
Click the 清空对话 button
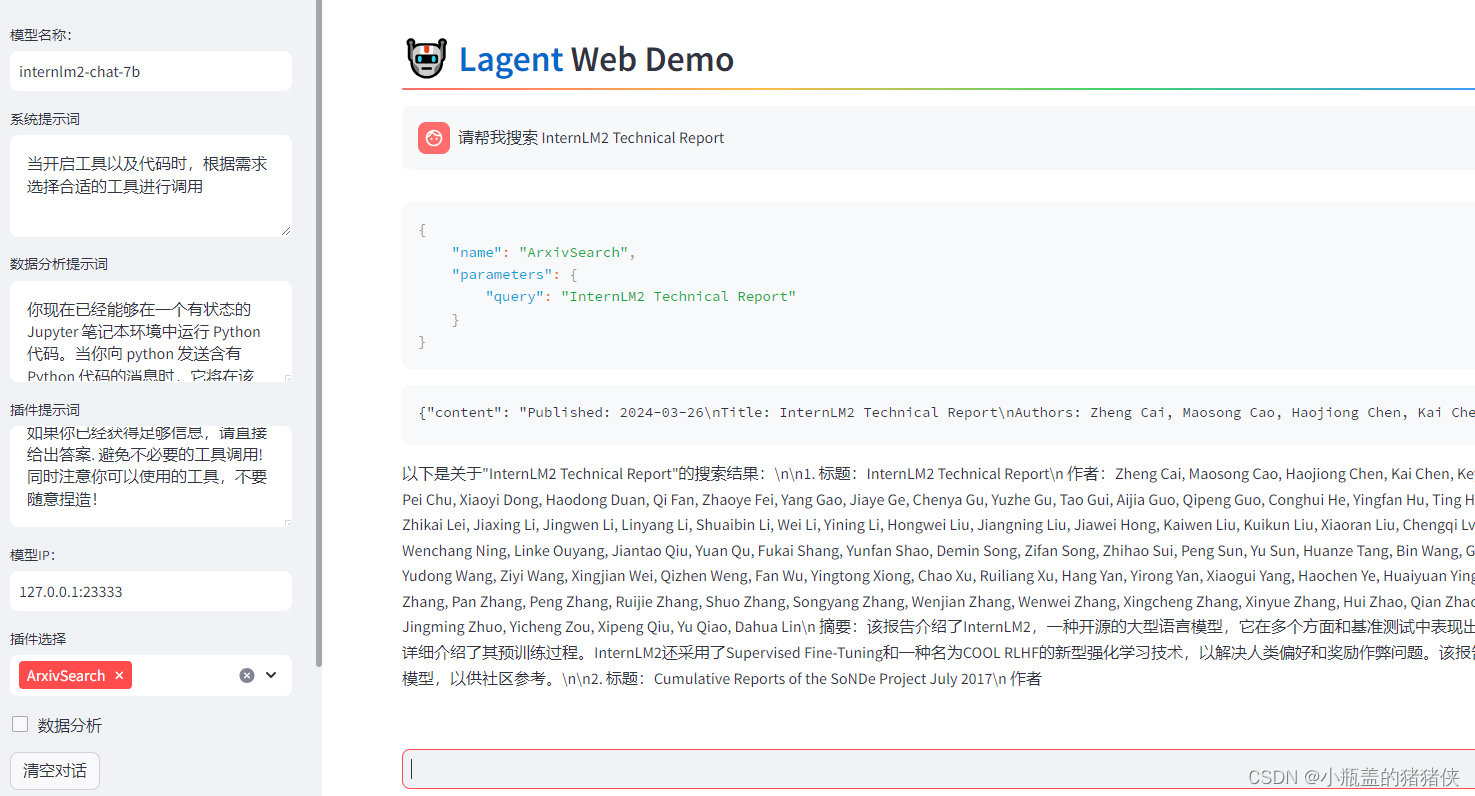pos(55,770)
